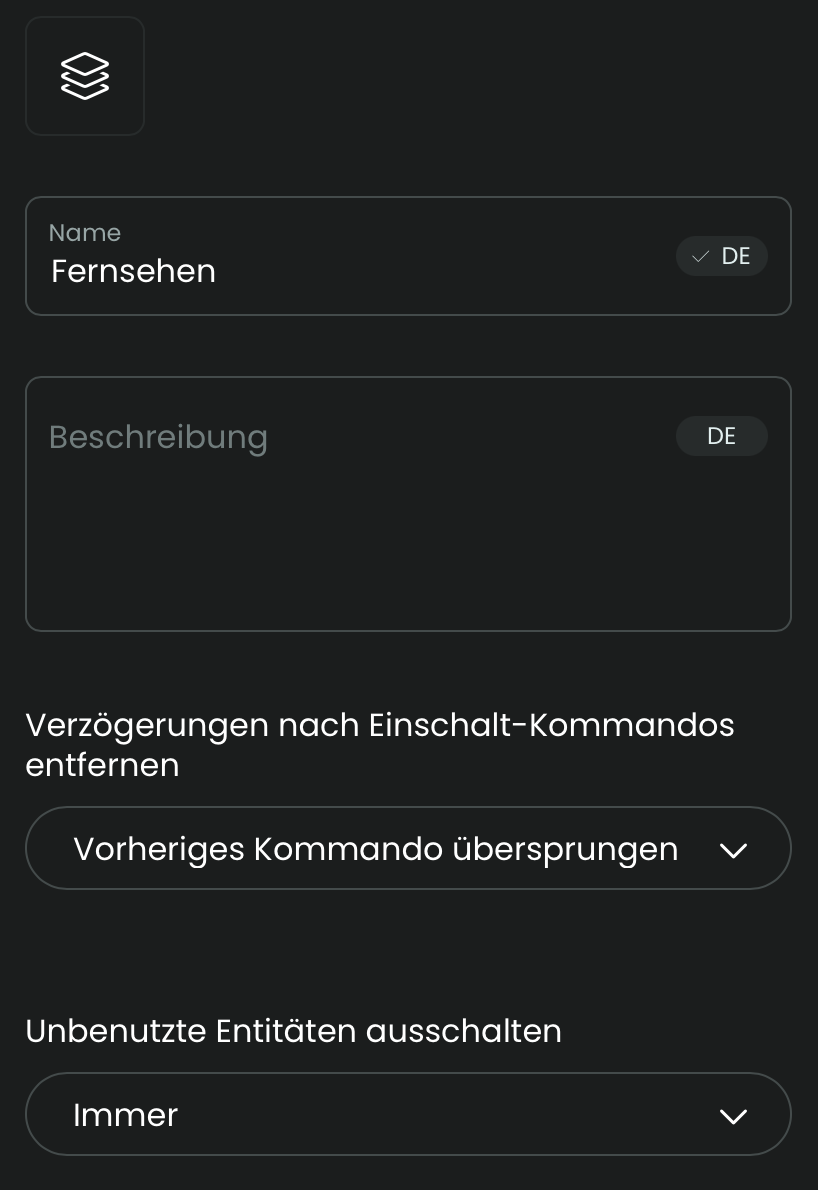Toggle the DE language badge in the Name field
The image size is (818, 1190).
pos(722,256)
